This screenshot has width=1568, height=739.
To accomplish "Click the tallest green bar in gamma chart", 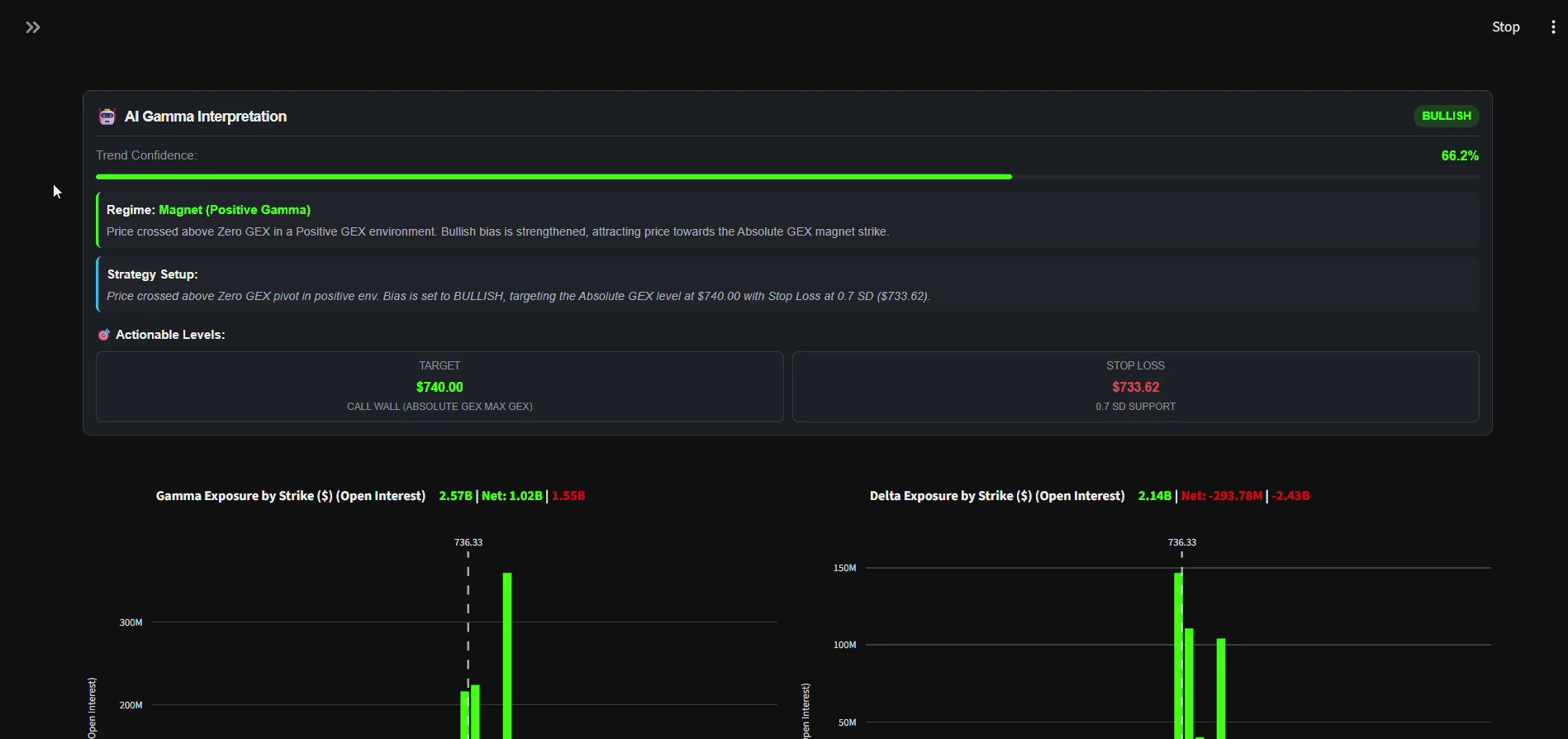I will [507, 656].
